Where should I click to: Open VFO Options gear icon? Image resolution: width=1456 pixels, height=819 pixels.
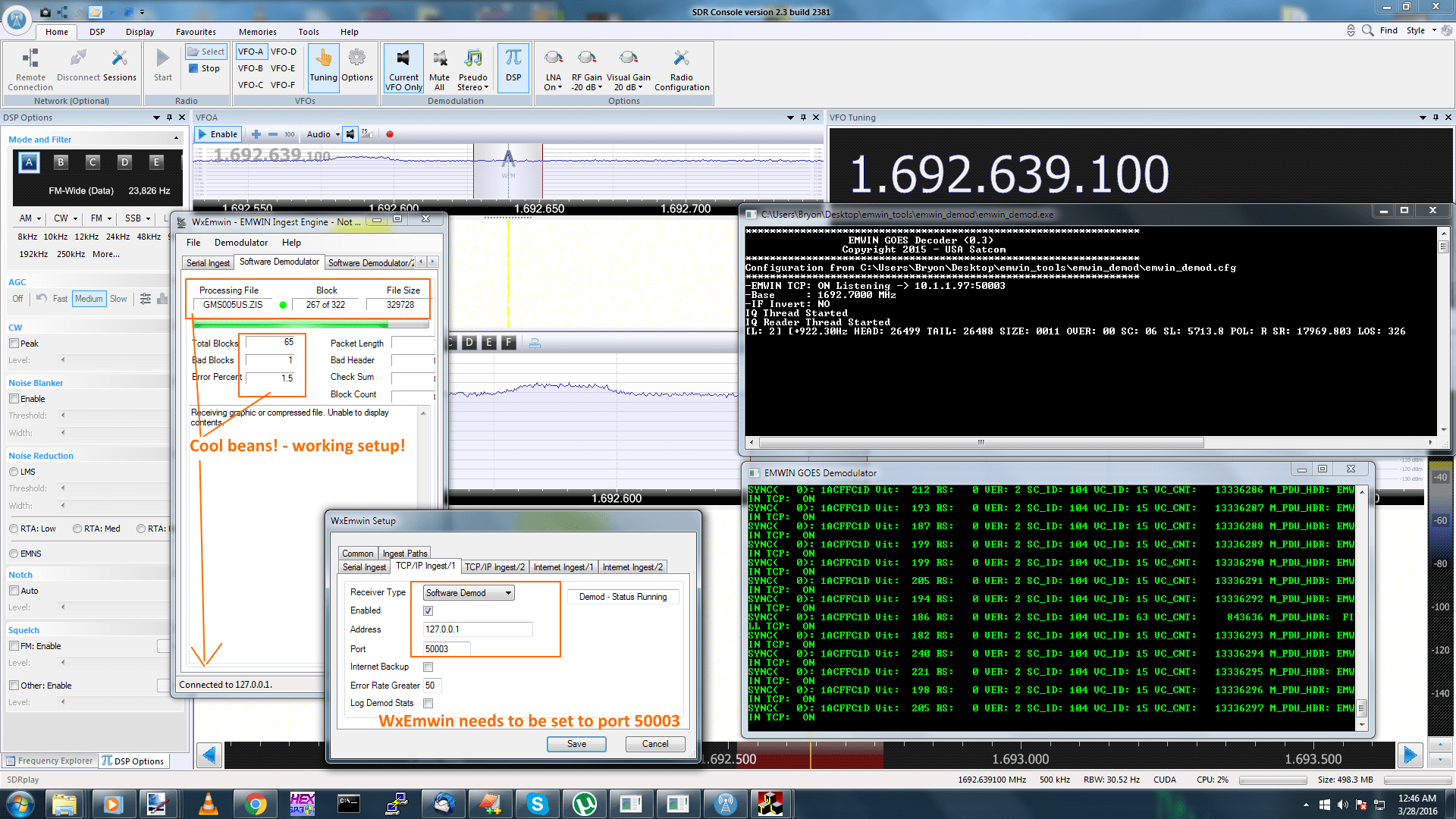click(356, 64)
